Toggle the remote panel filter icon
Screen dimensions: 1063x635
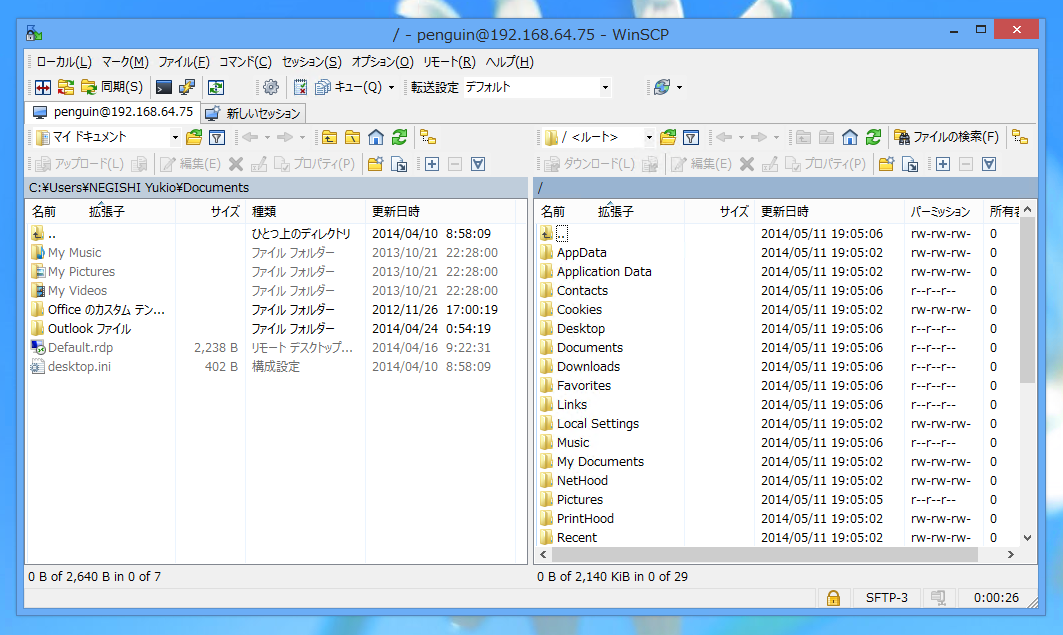[691, 138]
